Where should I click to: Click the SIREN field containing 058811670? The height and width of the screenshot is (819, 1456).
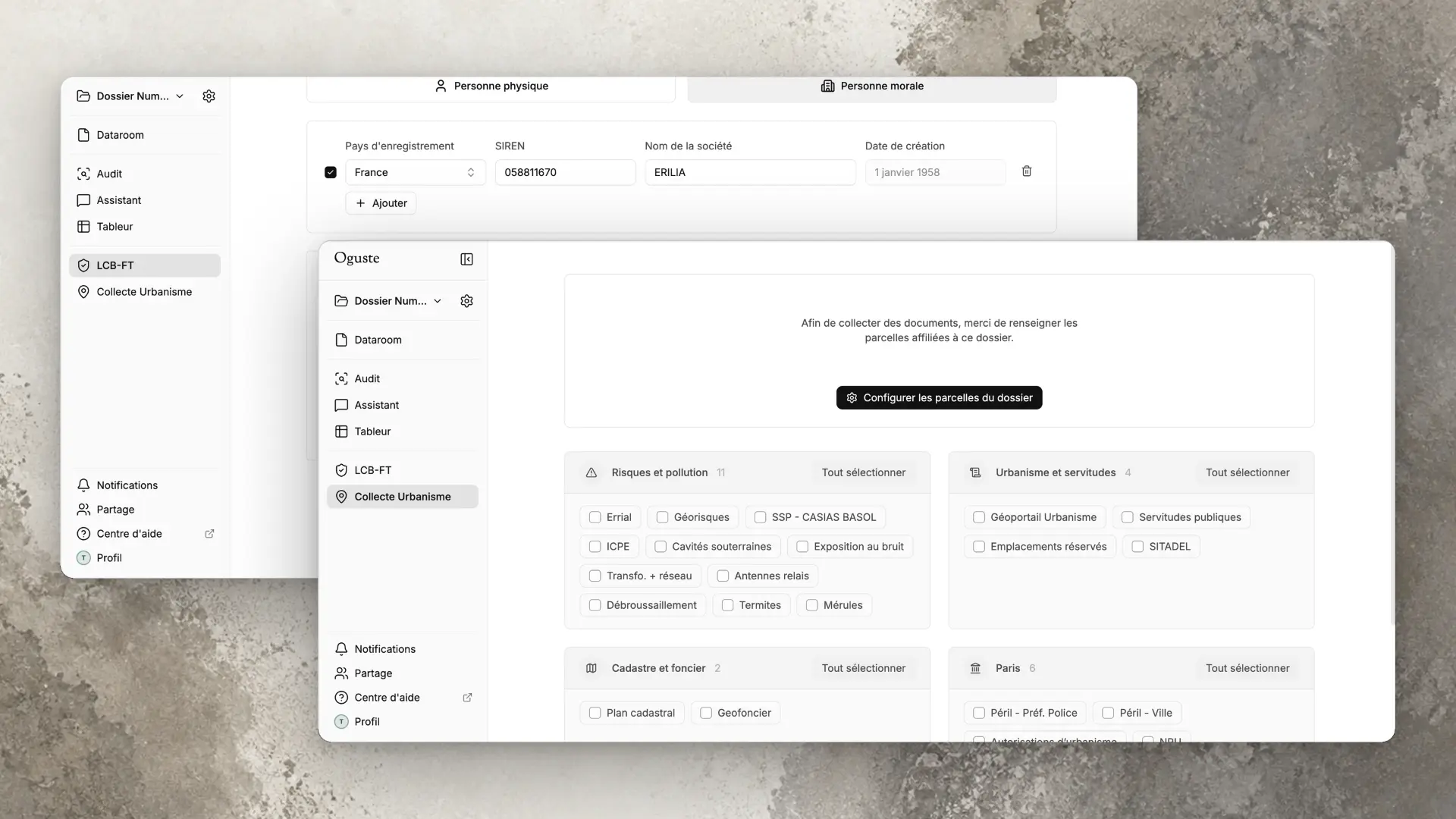coord(565,172)
